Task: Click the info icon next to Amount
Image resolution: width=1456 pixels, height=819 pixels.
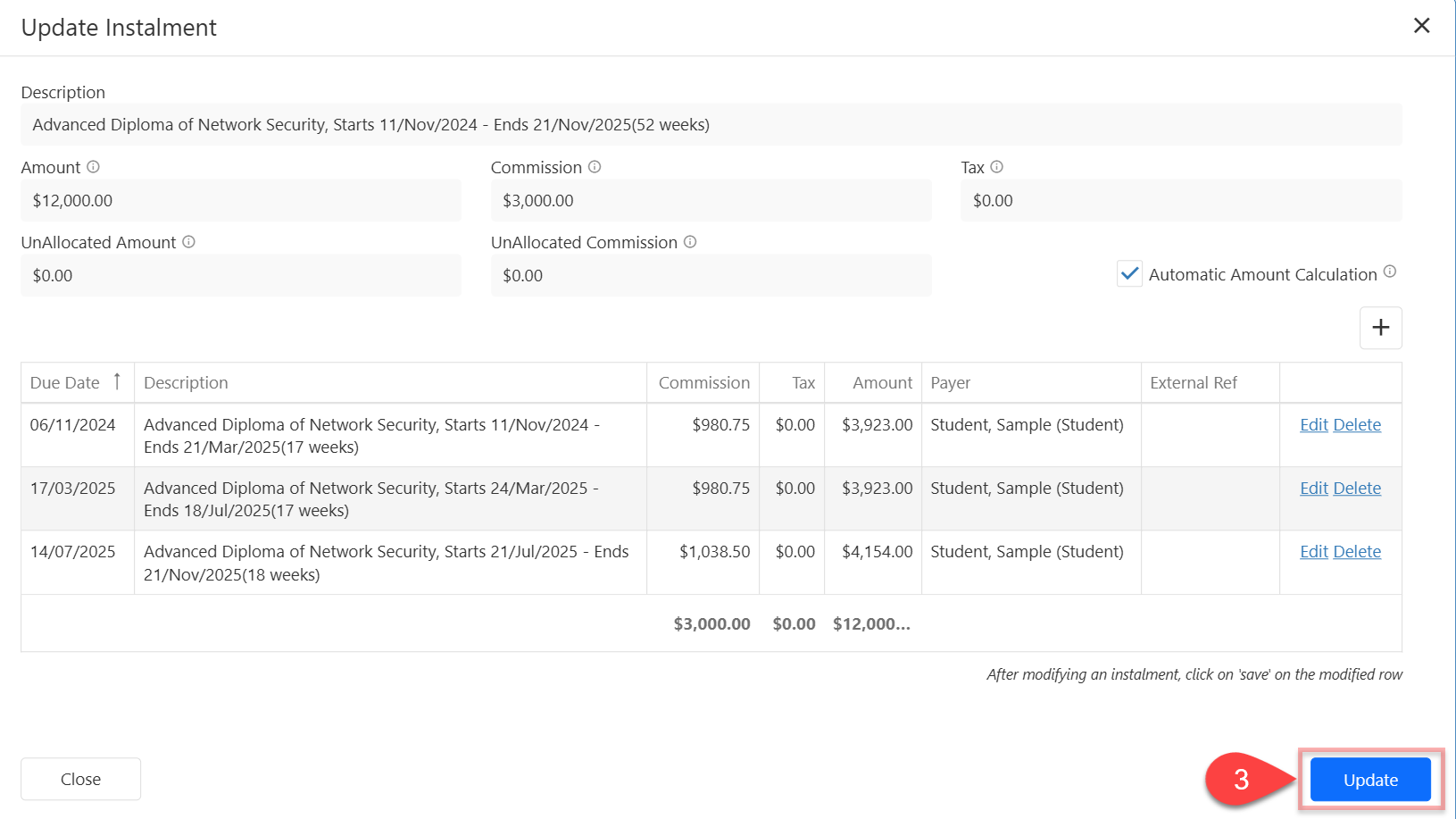Action: pyautogui.click(x=93, y=167)
